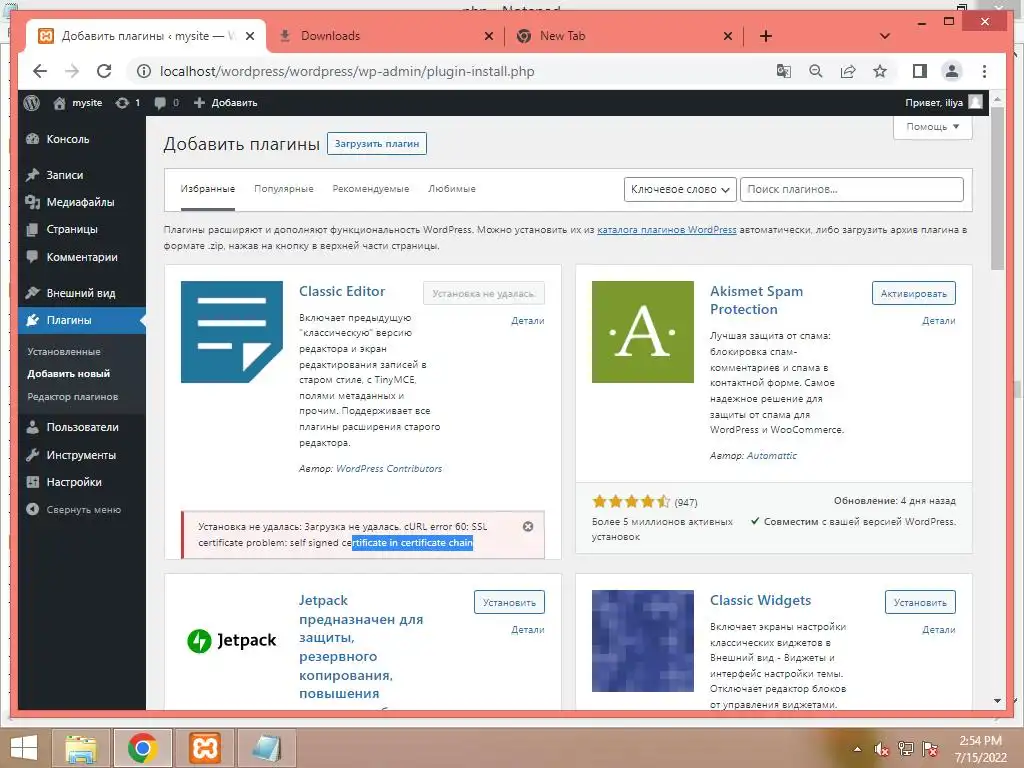Open Медиафайлы in the sidebar
Viewport: 1024px width, 768px height.
pos(82,202)
